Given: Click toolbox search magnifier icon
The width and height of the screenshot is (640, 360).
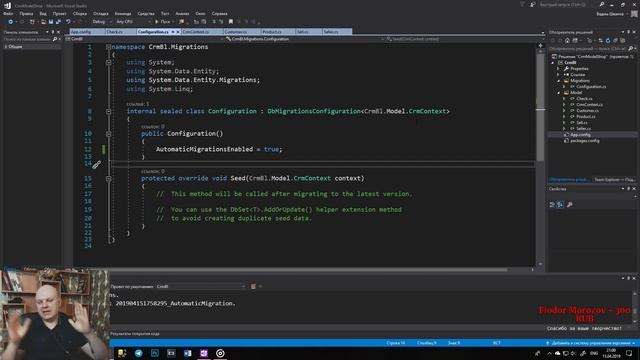Looking at the screenshot, I should click(55, 39).
